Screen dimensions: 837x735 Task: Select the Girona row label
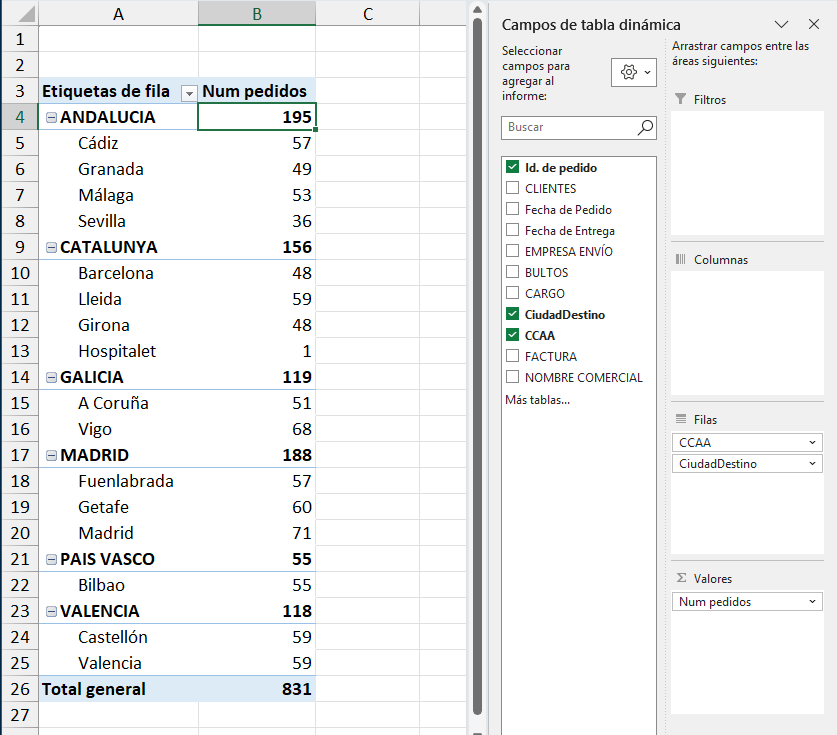(104, 325)
